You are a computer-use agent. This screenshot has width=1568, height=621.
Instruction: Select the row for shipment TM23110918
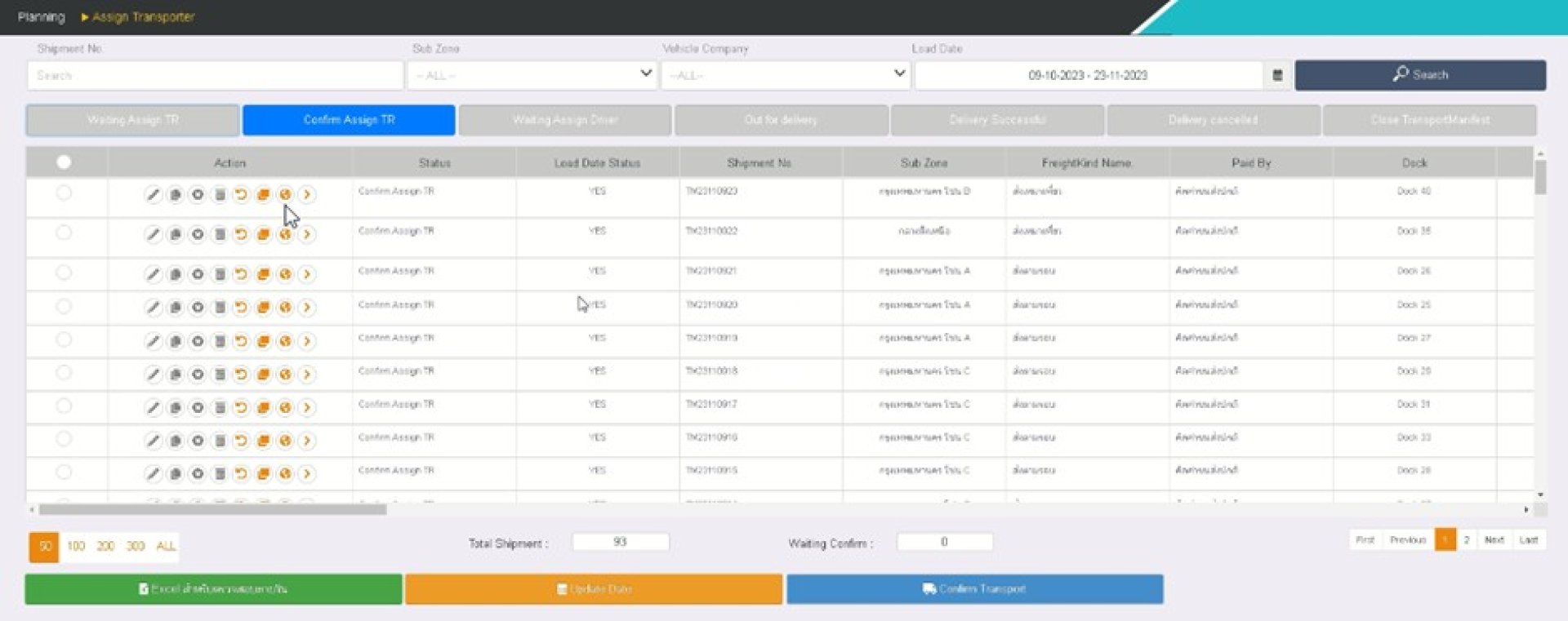(x=64, y=373)
